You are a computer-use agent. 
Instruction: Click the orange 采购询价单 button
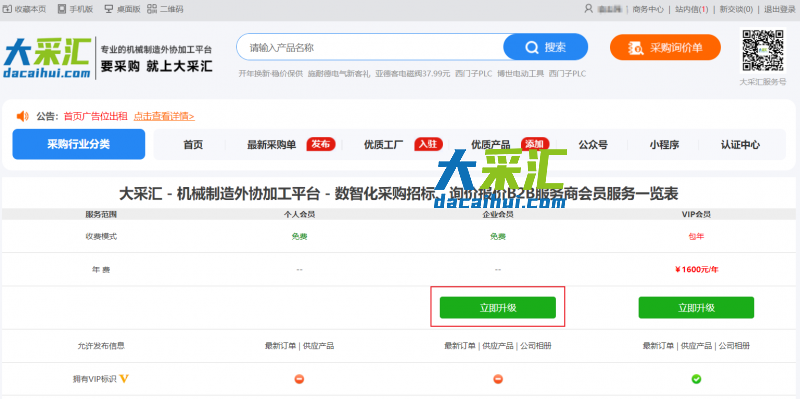pos(665,48)
